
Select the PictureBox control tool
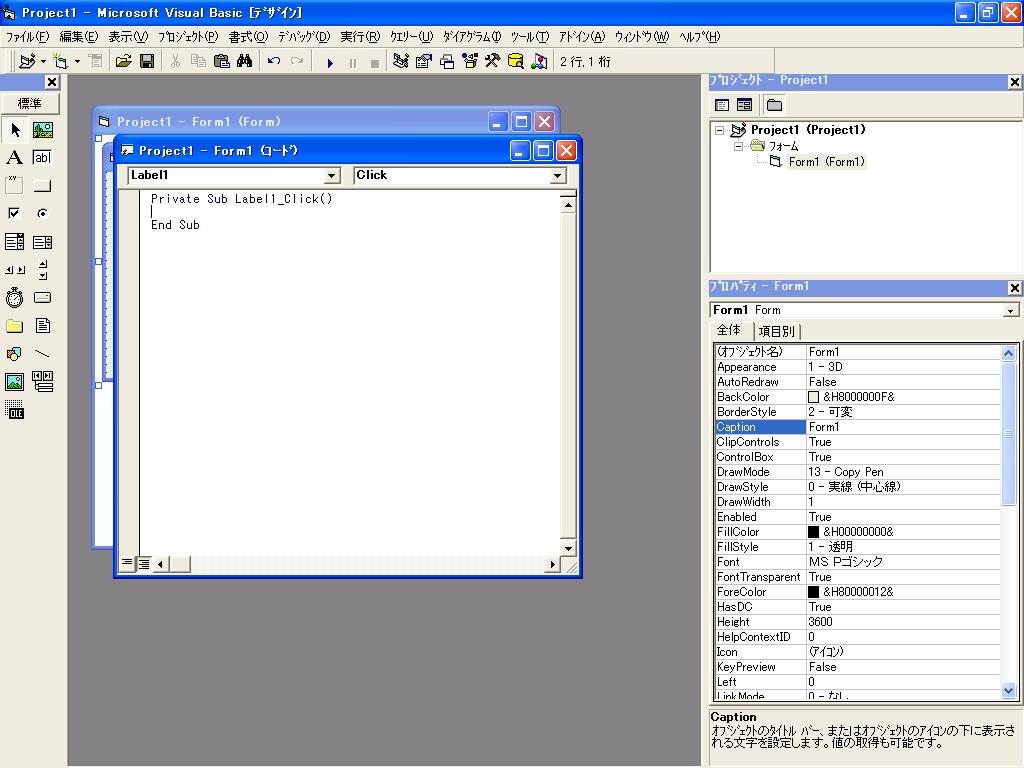point(42,130)
